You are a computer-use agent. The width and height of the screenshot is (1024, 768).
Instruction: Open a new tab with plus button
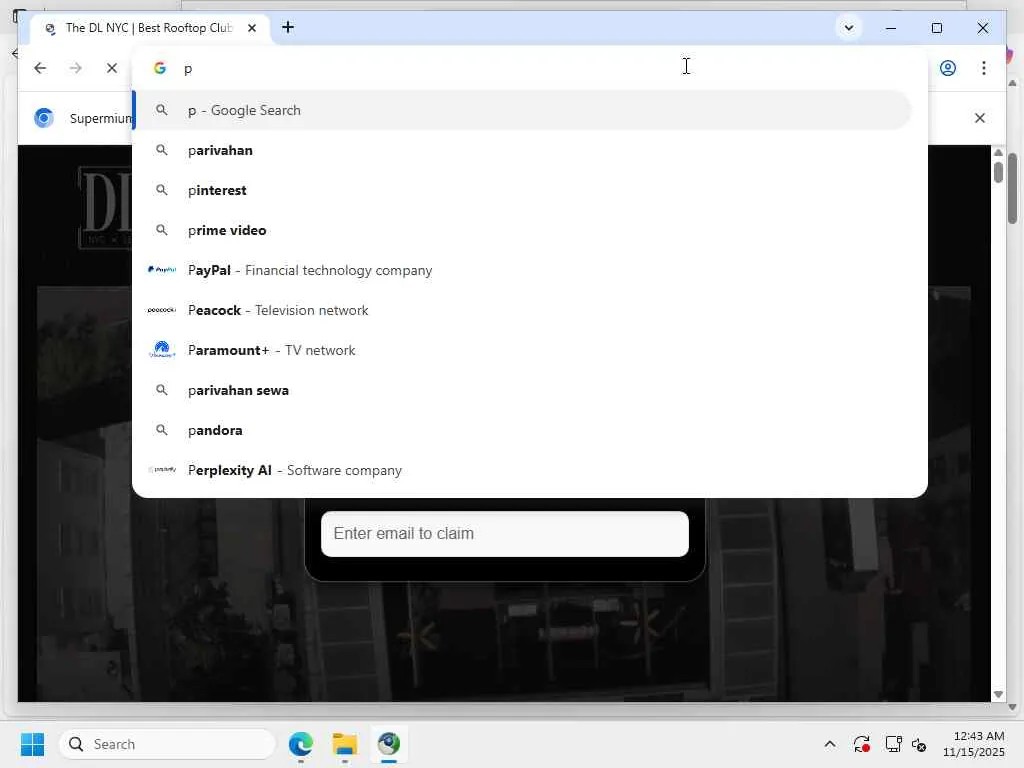click(x=288, y=27)
